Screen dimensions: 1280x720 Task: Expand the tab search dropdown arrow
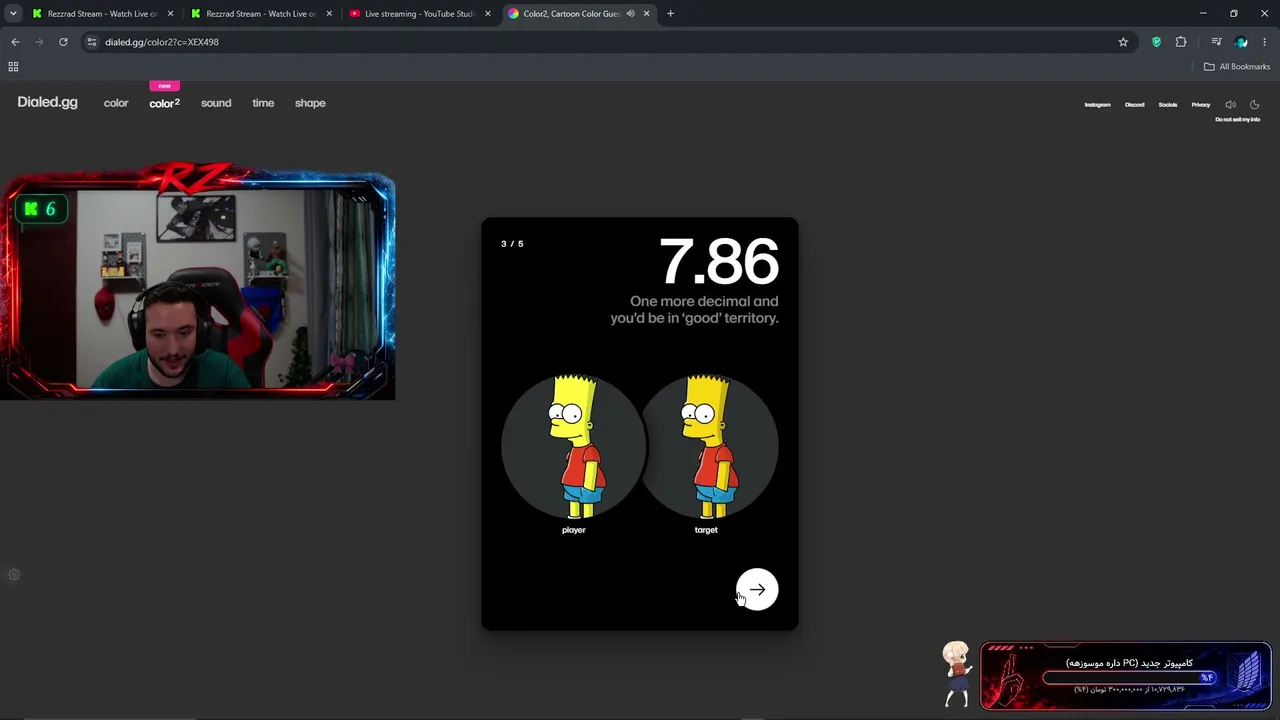pos(13,14)
